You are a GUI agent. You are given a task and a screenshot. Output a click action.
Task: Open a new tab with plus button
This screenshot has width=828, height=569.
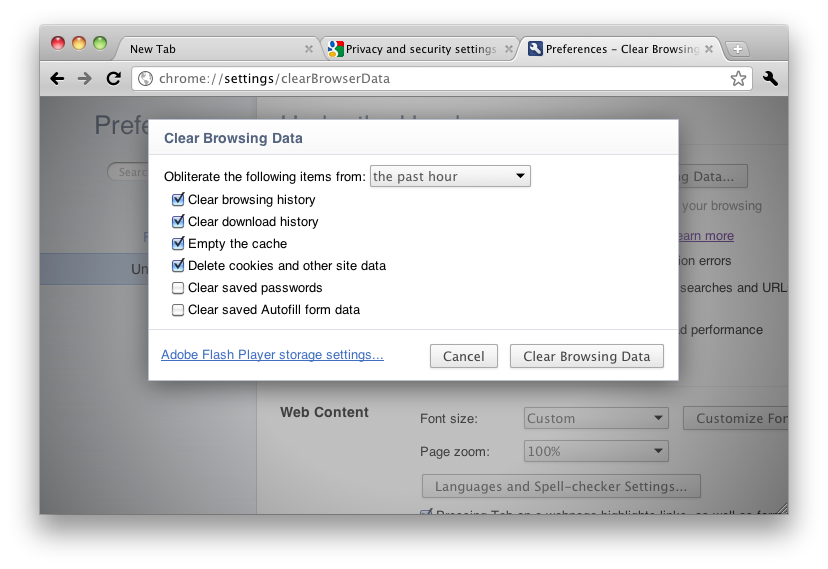coord(737,49)
